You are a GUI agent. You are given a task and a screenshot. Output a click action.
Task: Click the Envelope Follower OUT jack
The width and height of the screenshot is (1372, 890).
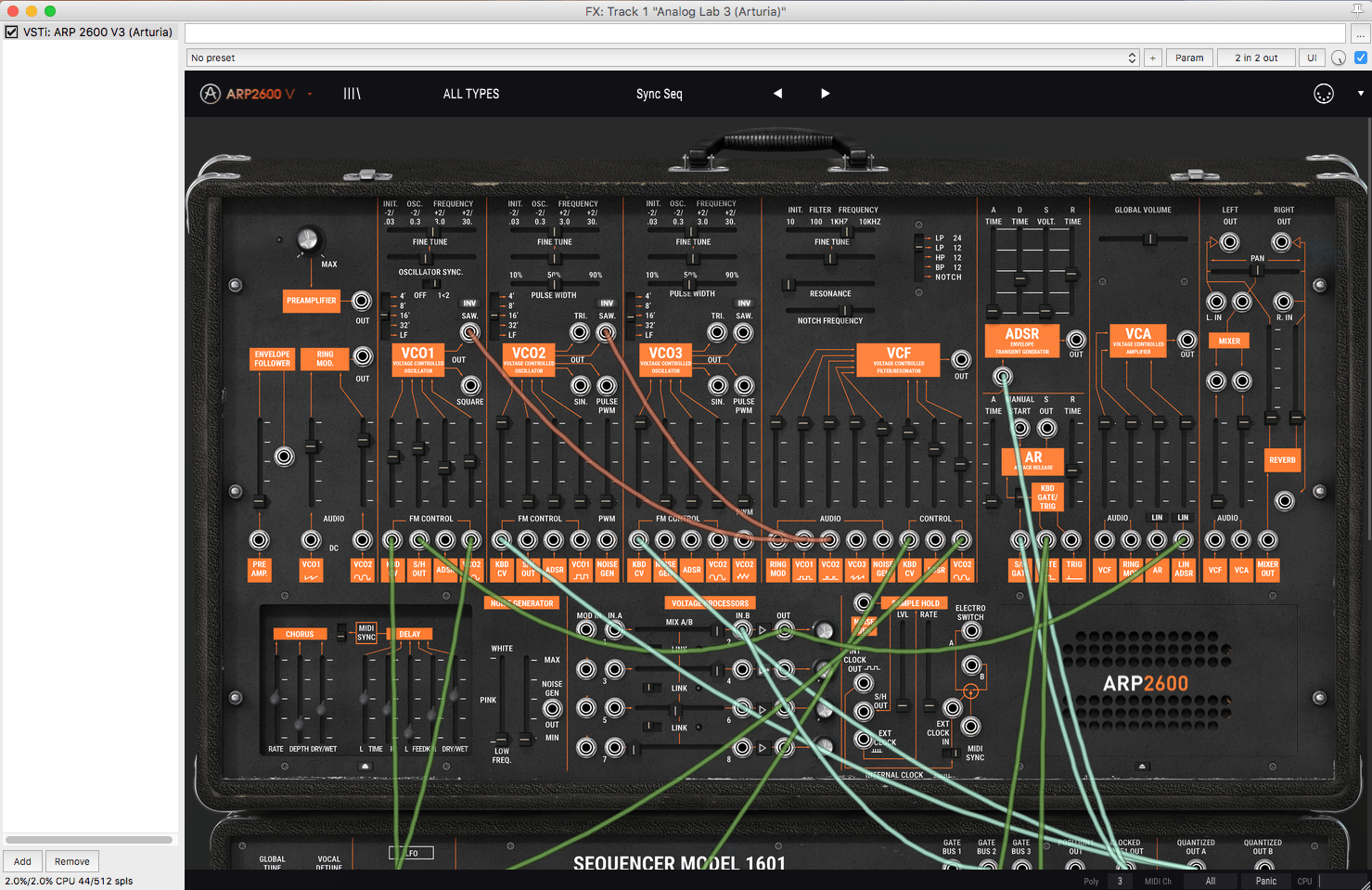(x=285, y=456)
